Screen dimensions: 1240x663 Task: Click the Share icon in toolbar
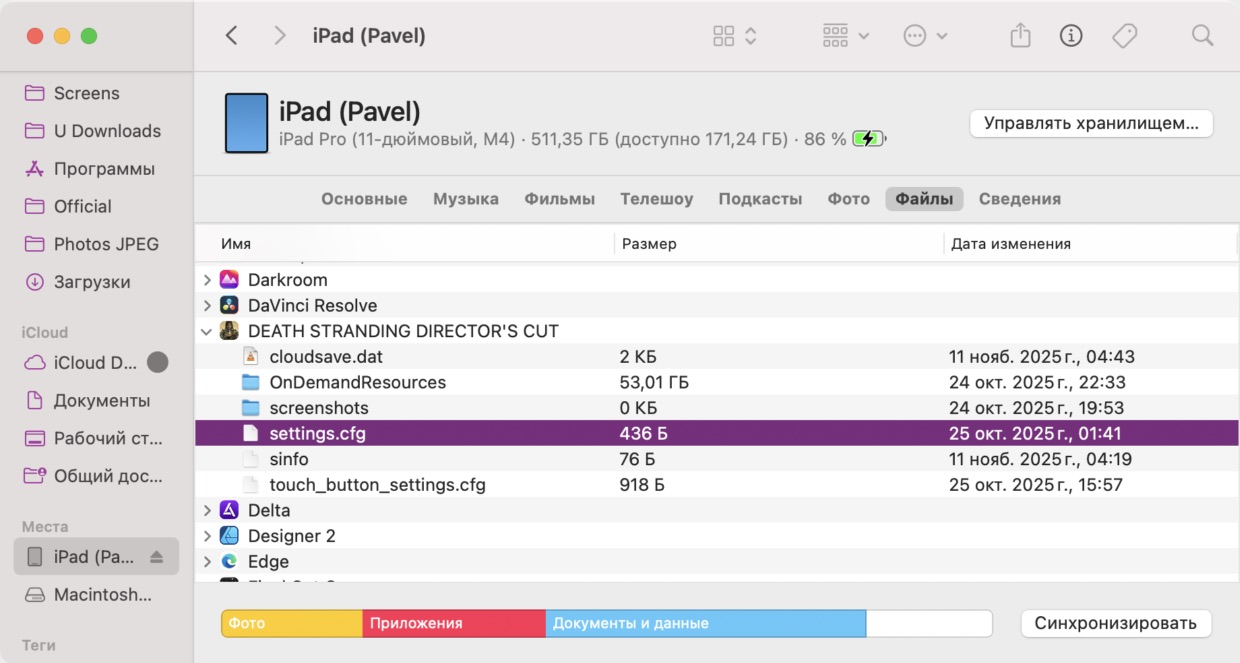[1019, 36]
